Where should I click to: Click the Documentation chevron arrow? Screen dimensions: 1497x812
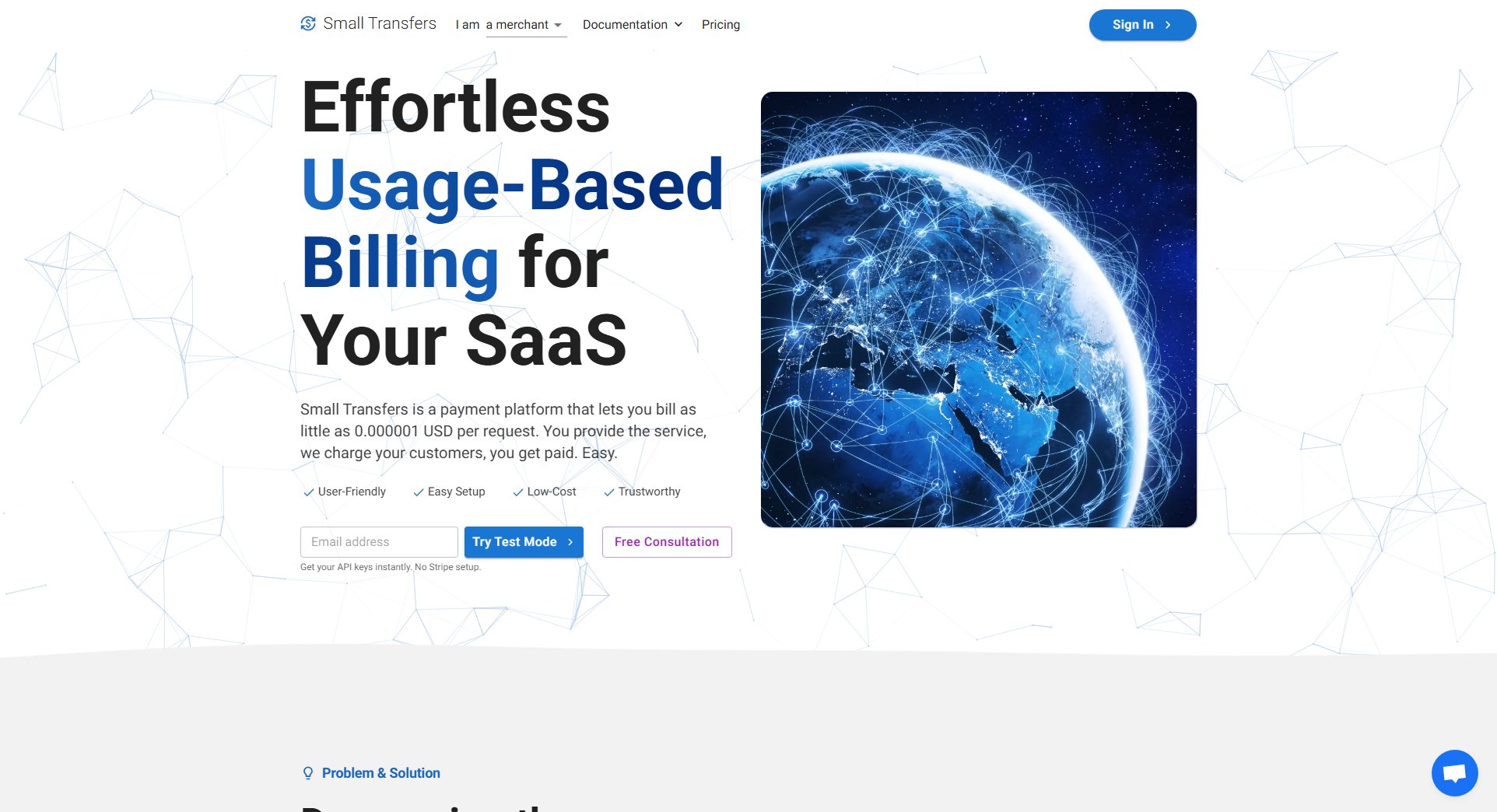click(678, 25)
